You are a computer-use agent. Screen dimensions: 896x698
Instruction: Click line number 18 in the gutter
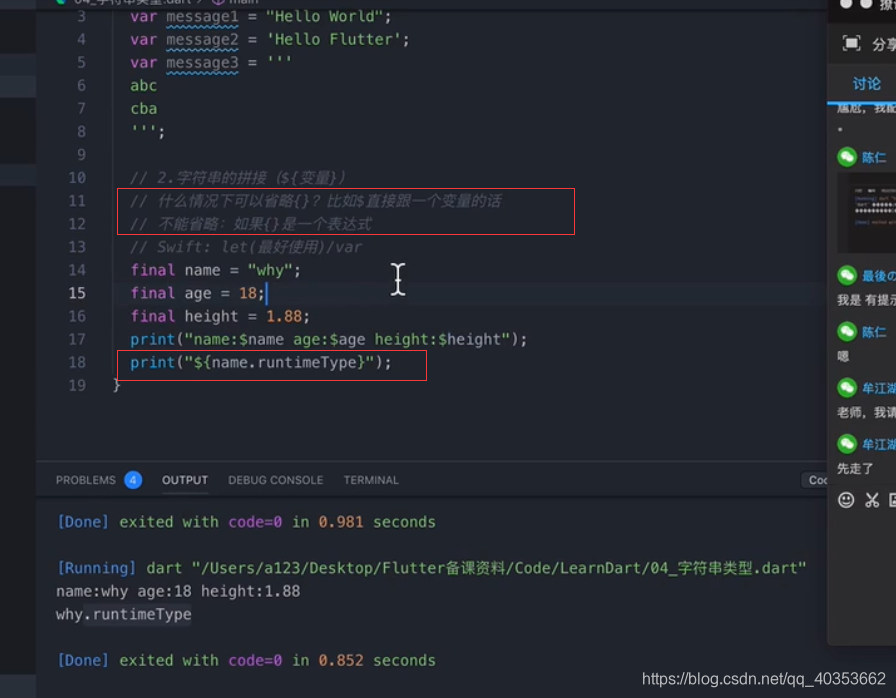pos(77,362)
